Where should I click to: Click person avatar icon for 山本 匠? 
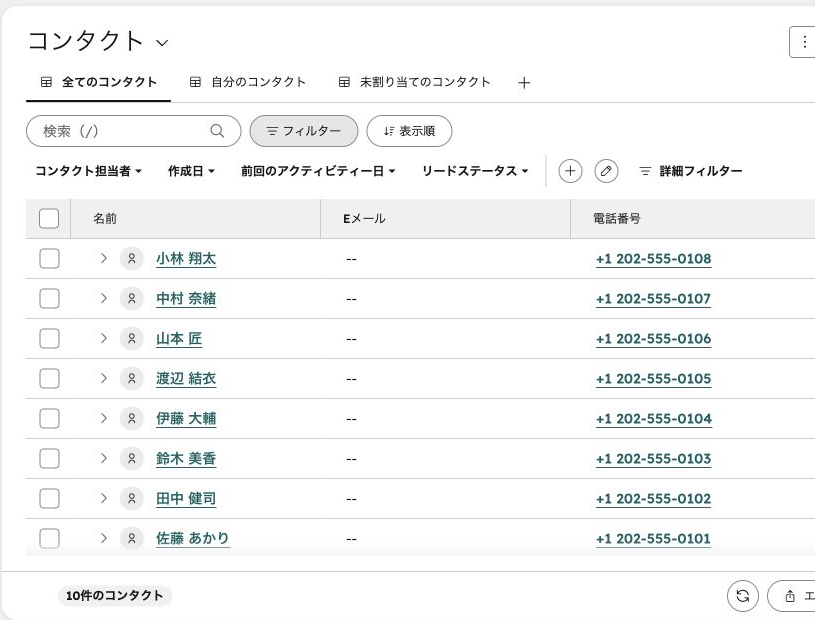[132, 338]
